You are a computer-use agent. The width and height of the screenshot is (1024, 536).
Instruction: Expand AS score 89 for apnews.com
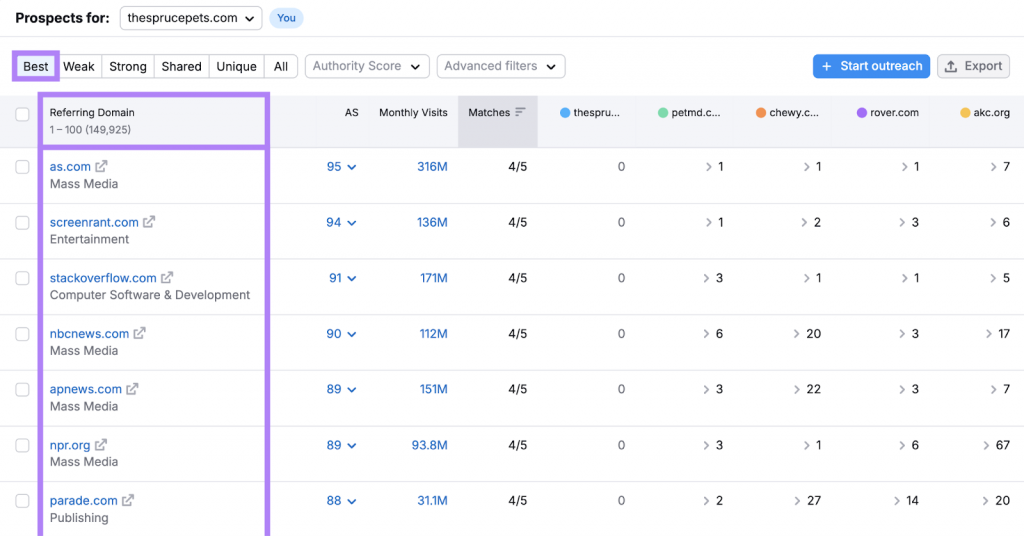click(342, 389)
